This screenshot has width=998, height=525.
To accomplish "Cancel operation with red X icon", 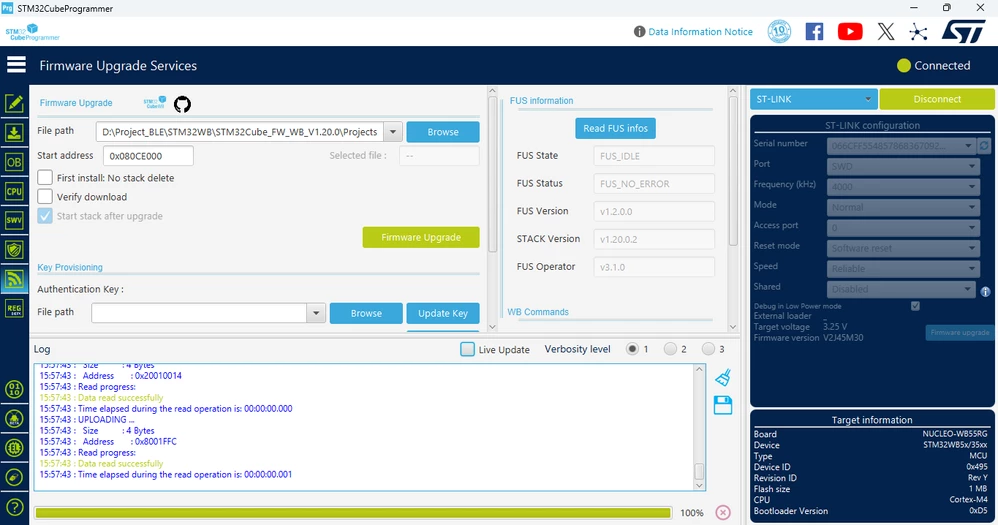I will point(722,512).
